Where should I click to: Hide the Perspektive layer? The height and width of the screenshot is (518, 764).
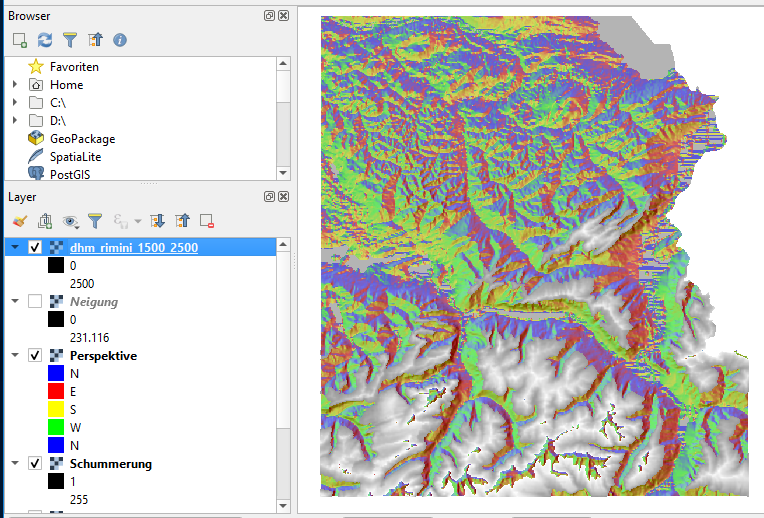(x=36, y=356)
